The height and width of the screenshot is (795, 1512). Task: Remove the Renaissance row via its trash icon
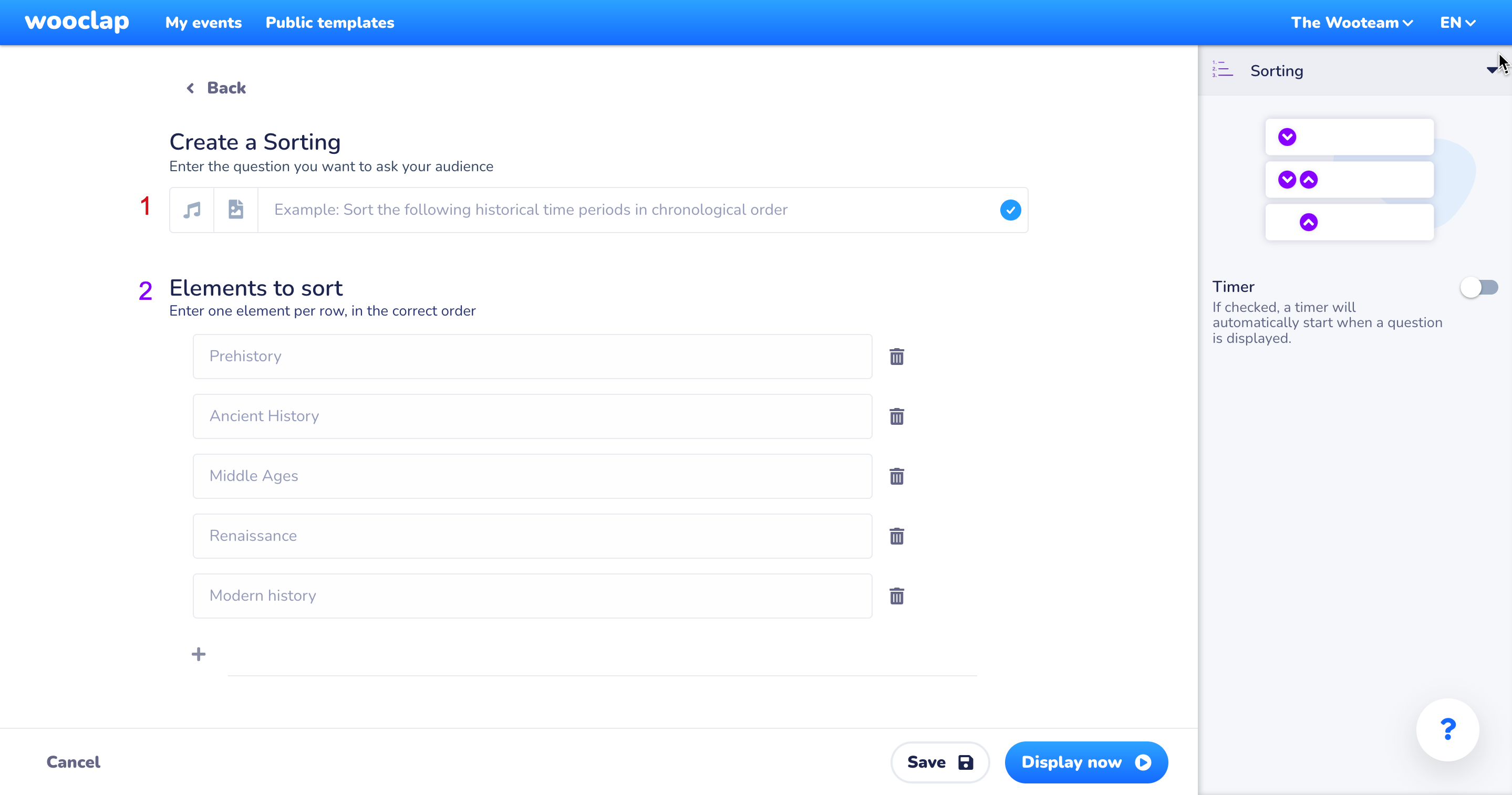(x=896, y=536)
